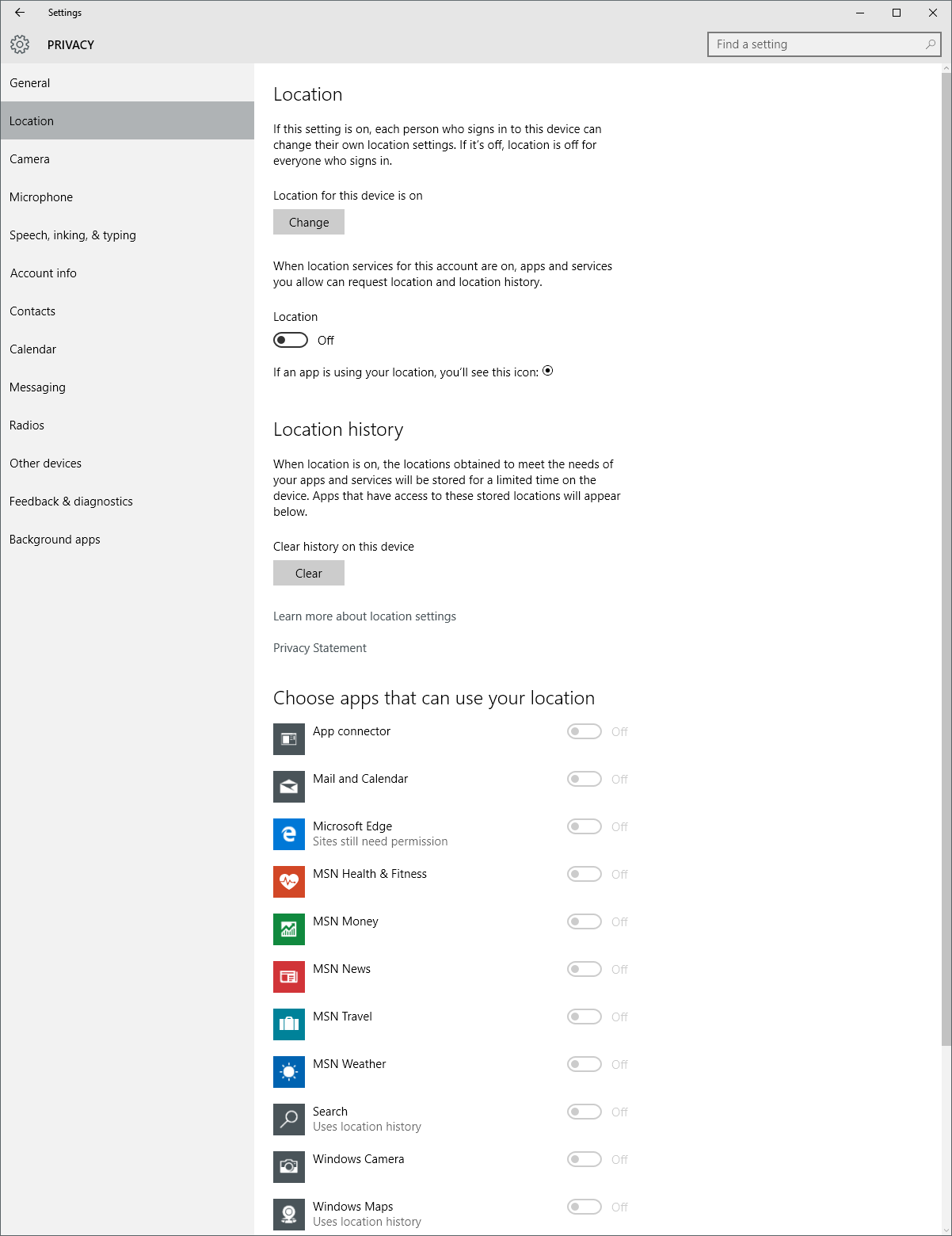Click the Microsoft Edge app icon
Image resolution: width=952 pixels, height=1236 pixels.
point(289,834)
